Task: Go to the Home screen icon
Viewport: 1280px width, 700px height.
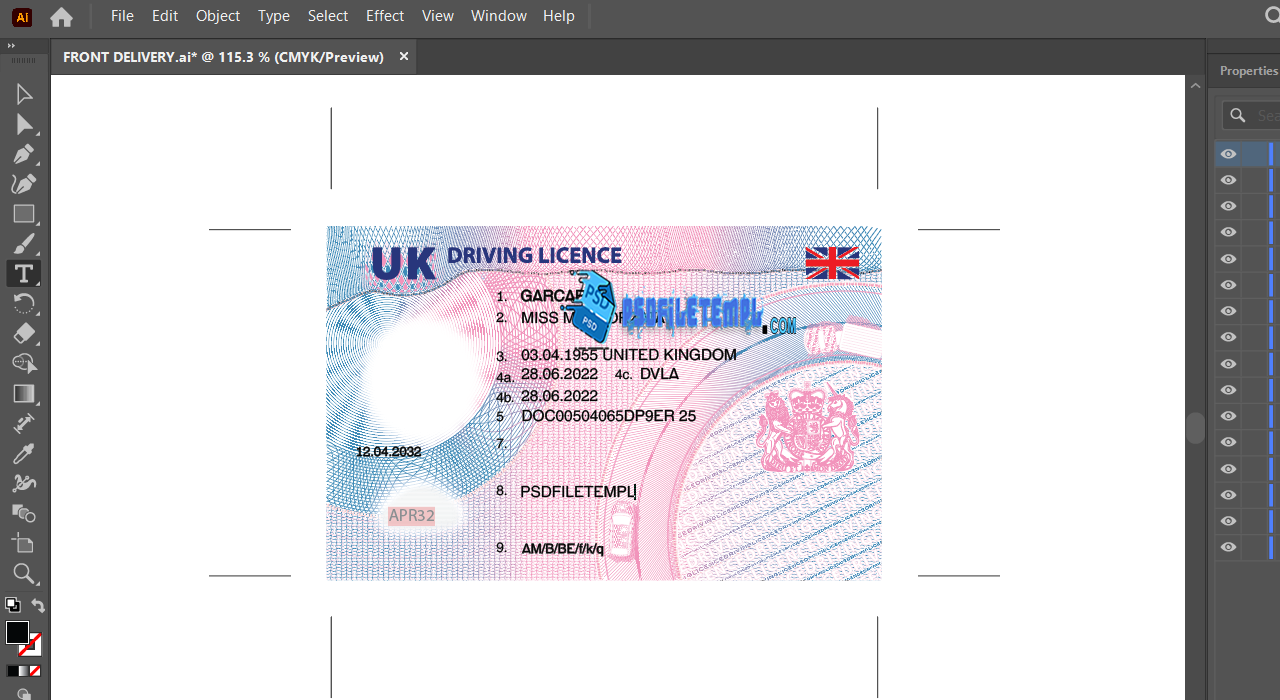Action: coord(61,17)
